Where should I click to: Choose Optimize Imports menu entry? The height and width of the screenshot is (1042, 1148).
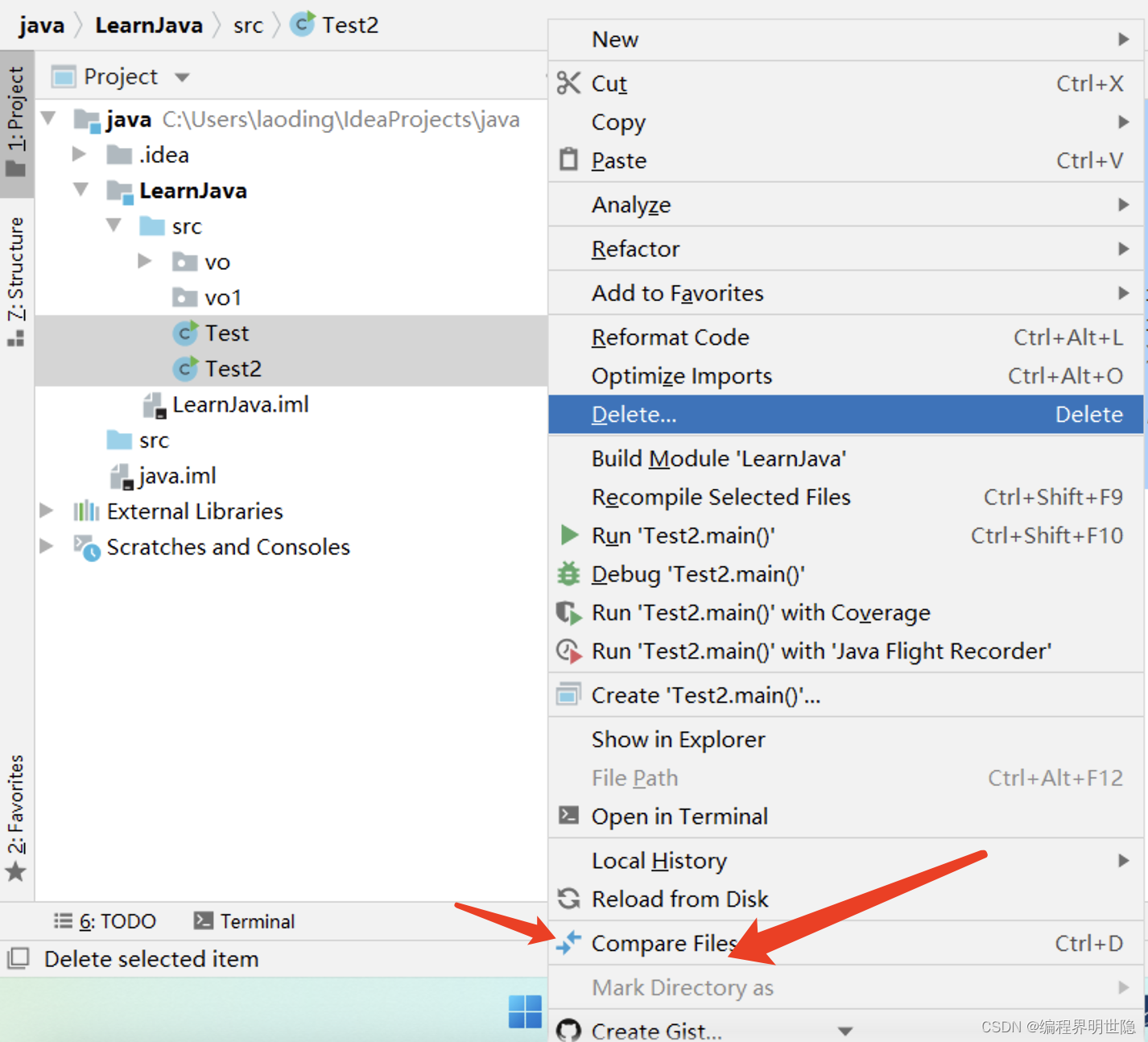(845, 375)
